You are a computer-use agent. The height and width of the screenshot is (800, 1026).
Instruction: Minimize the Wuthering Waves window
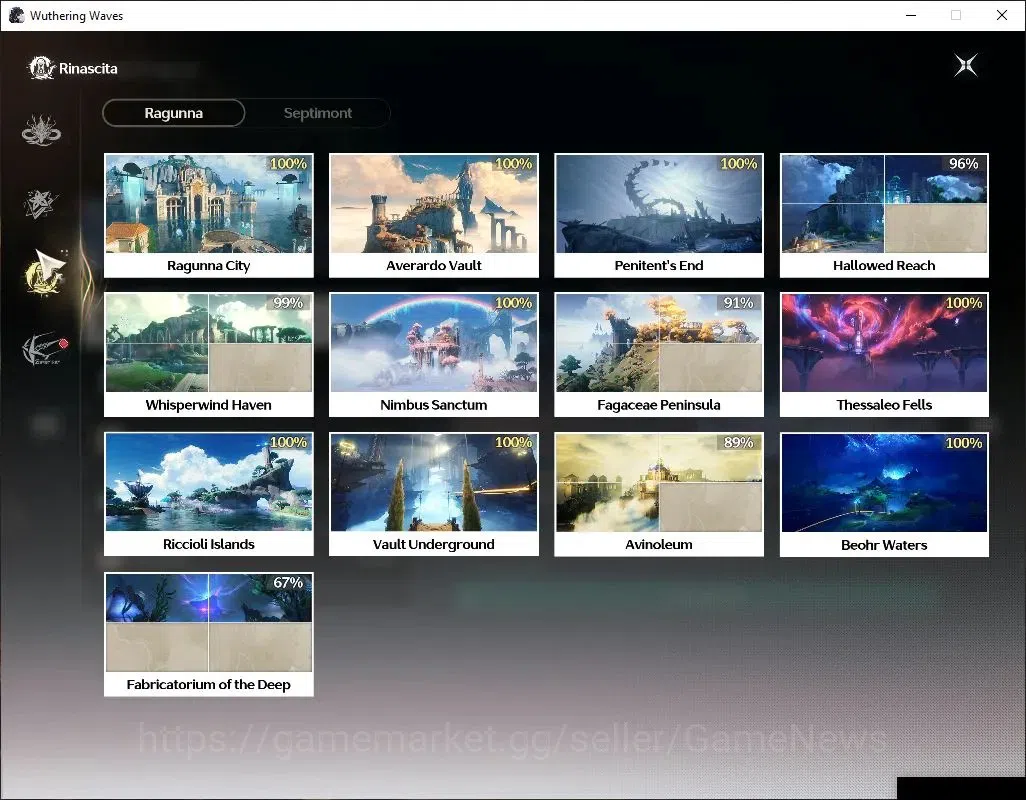point(911,15)
